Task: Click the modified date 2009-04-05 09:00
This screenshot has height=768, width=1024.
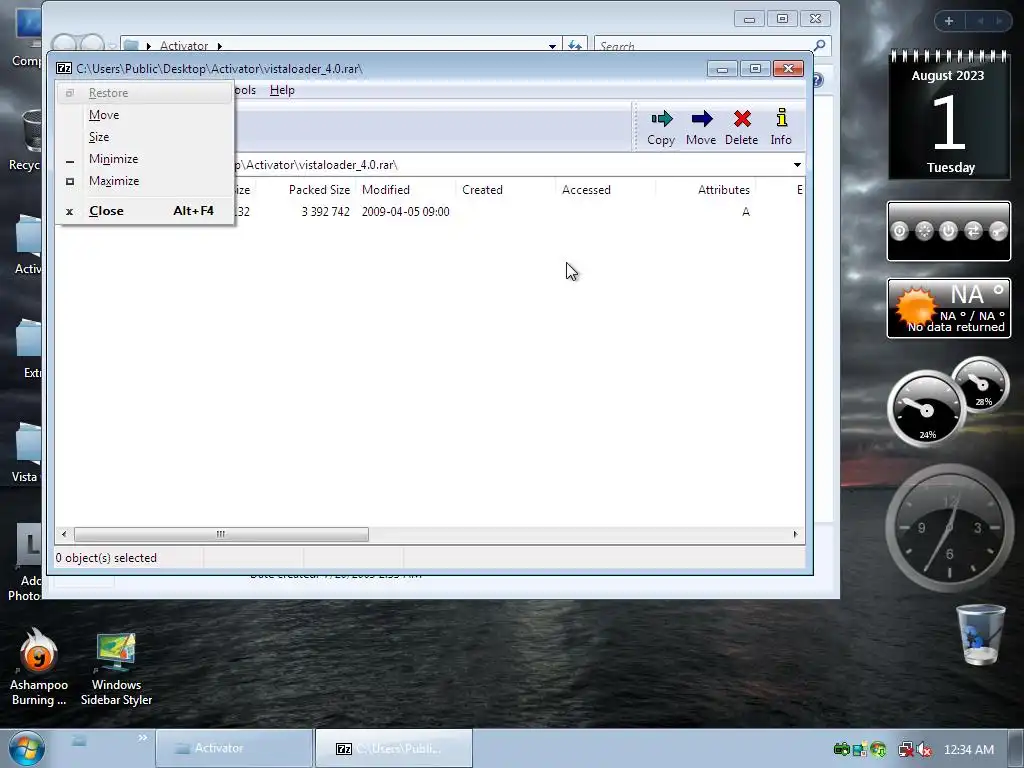Action: coord(406,212)
